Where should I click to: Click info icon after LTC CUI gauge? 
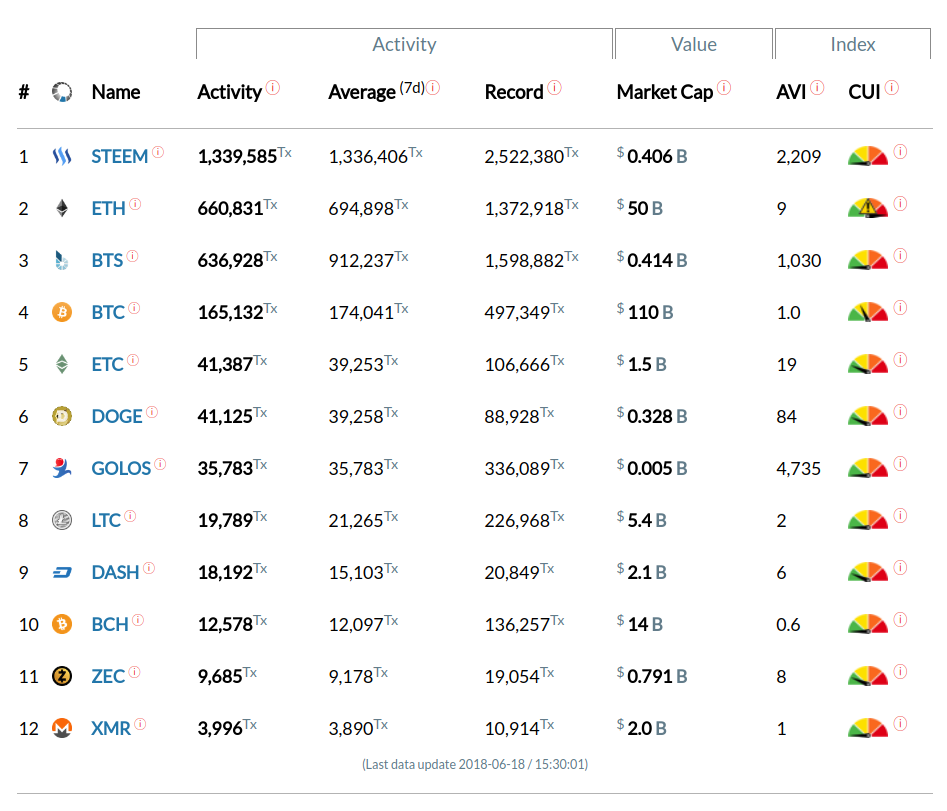[900, 516]
